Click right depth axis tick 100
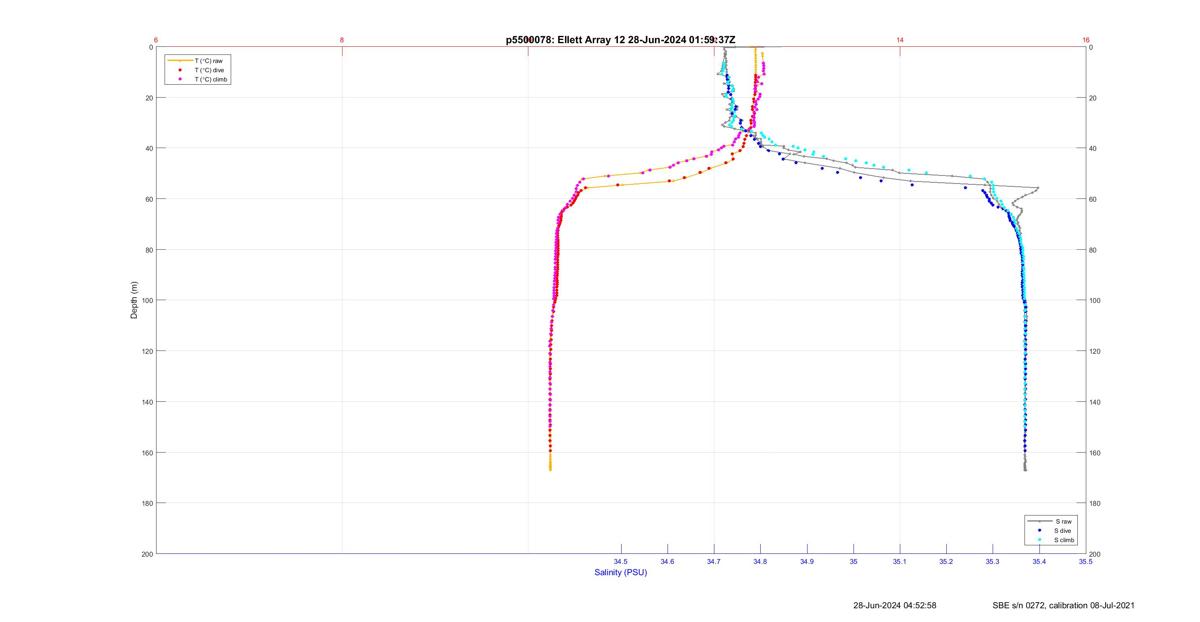Image resolution: width=1200 pixels, height=622 pixels. click(x=1095, y=300)
